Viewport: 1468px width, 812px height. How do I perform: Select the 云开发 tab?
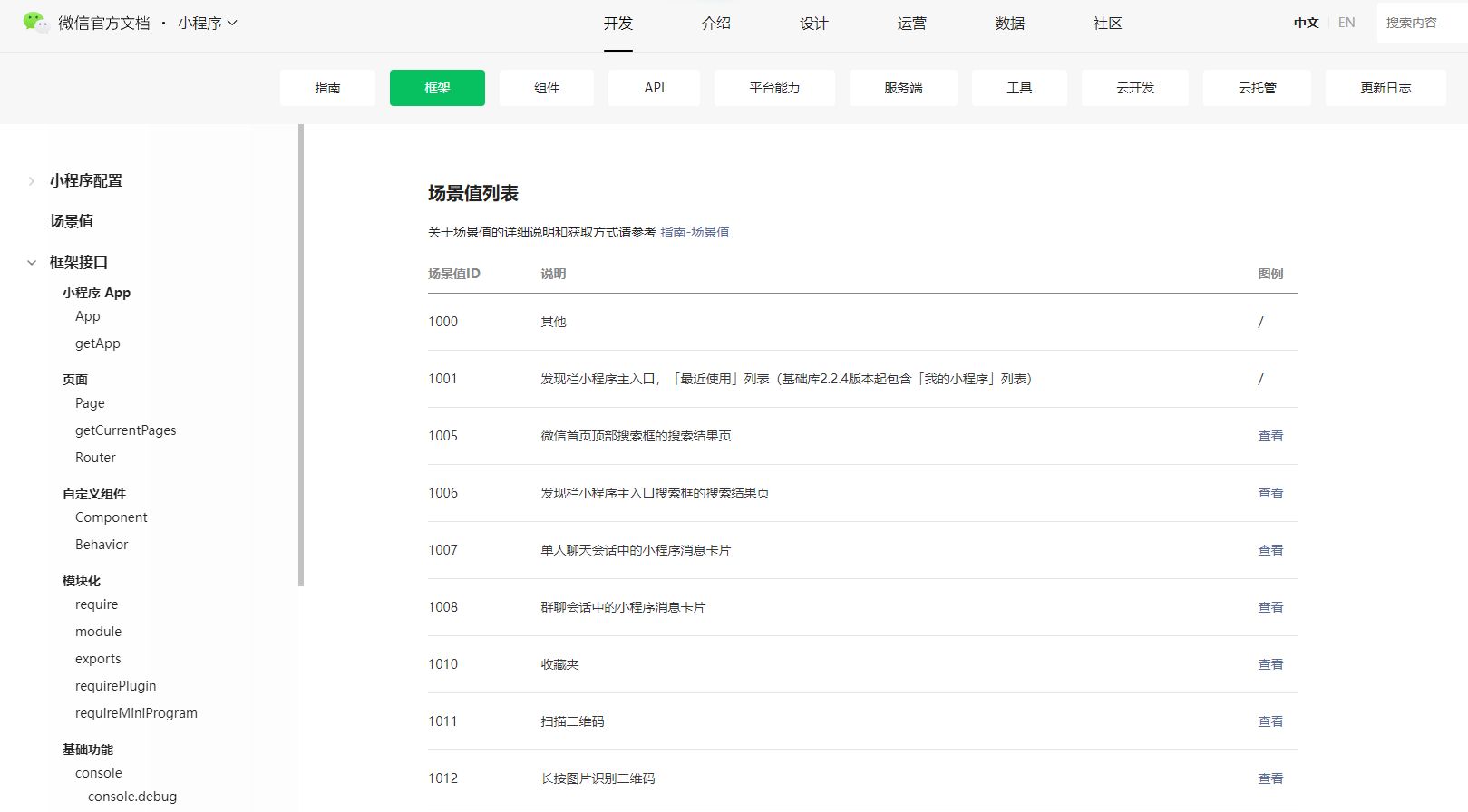point(1135,88)
